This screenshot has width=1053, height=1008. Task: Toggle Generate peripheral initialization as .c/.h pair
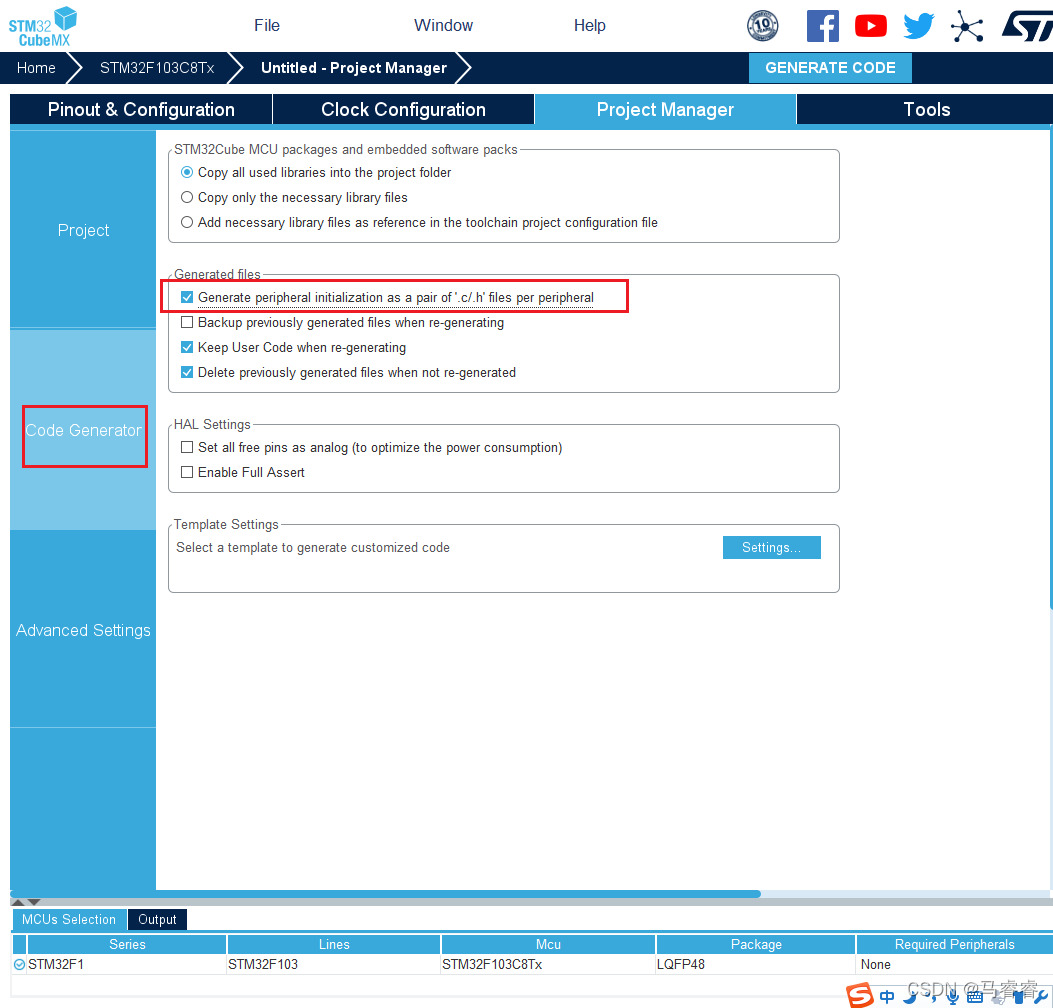tap(187, 297)
